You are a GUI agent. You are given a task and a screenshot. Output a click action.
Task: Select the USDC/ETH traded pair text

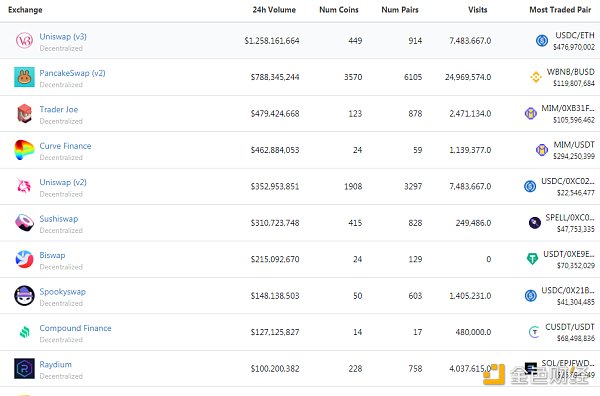575,35
